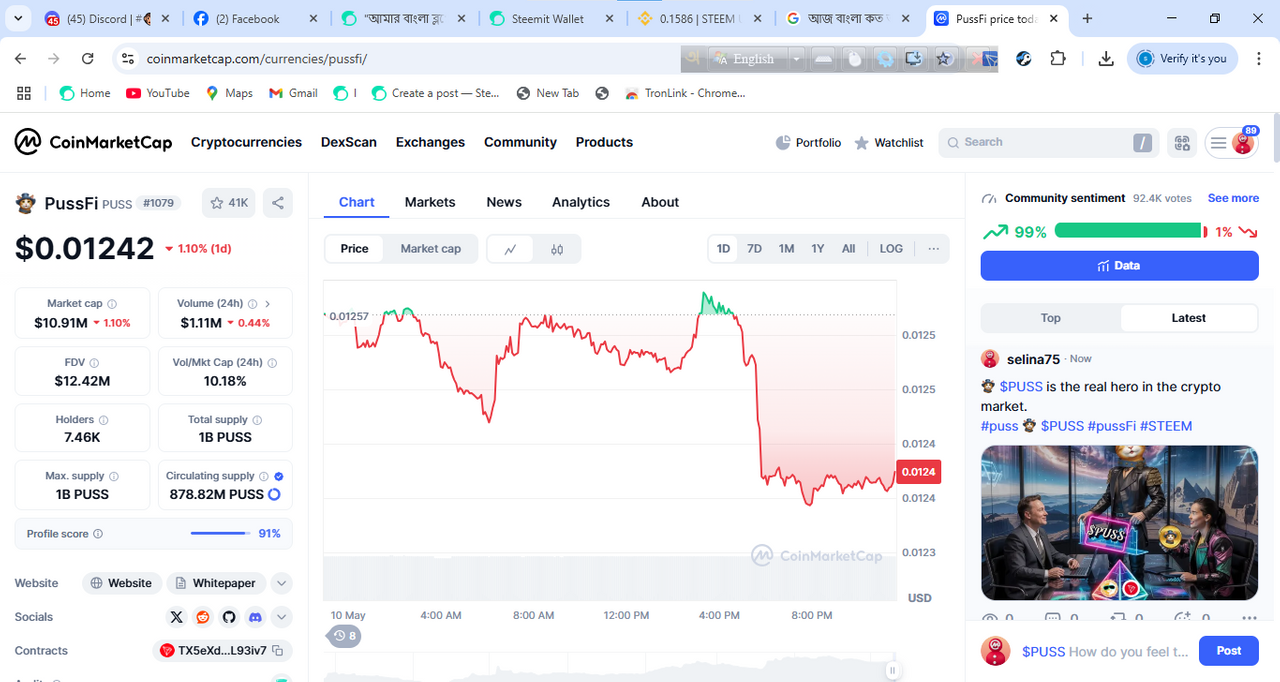Switch to the News tab
This screenshot has height=682, width=1280.
click(504, 202)
